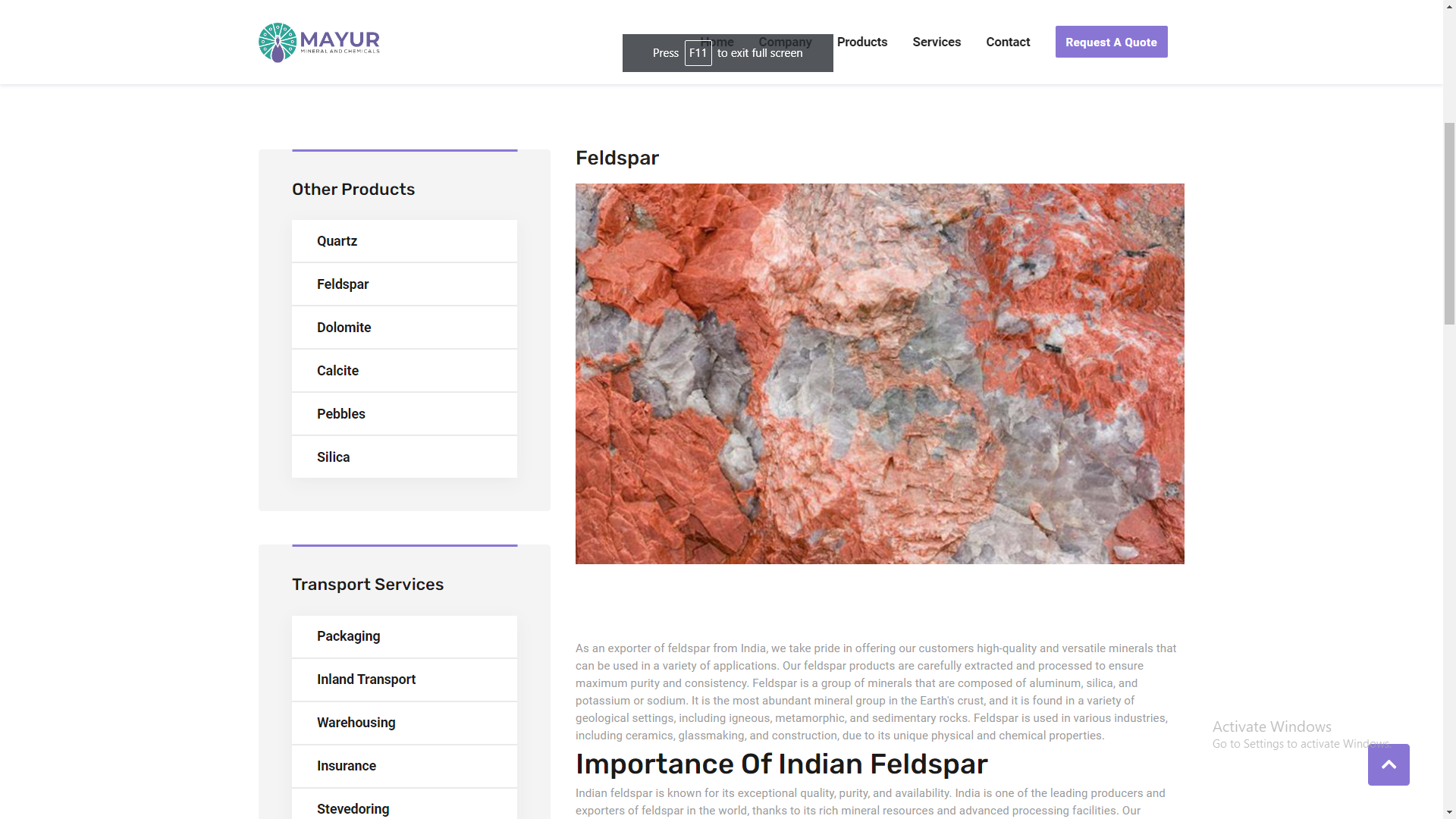Open the Dolomite product page
The image size is (1456, 819).
(404, 328)
